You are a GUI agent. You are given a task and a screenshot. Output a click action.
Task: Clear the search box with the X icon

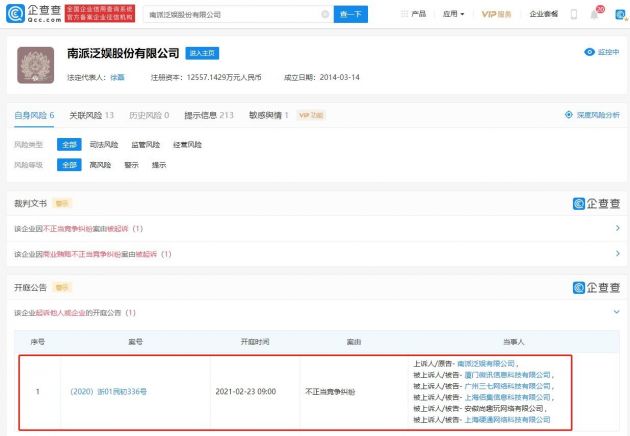coord(325,14)
